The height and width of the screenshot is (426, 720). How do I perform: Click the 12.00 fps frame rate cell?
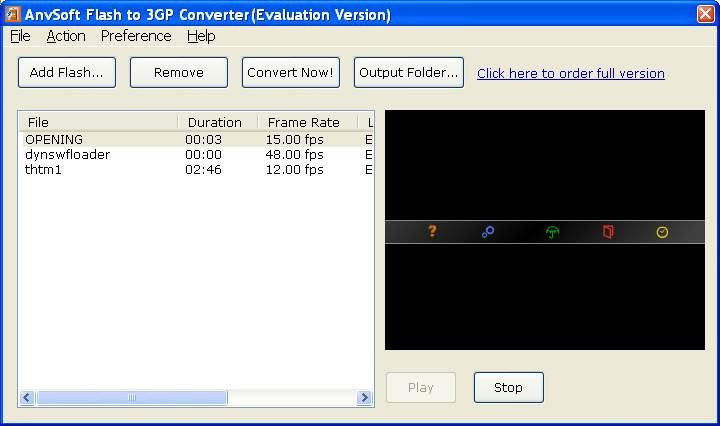point(294,169)
